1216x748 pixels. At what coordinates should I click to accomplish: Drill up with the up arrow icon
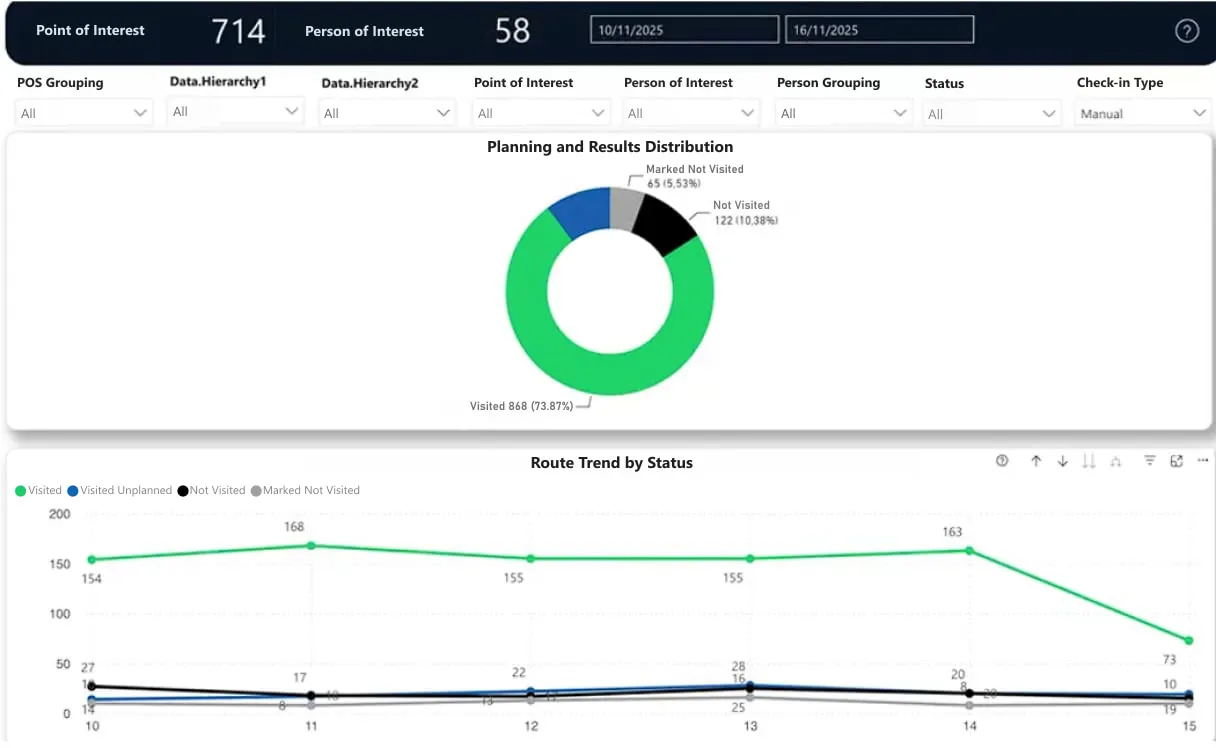(x=1036, y=461)
